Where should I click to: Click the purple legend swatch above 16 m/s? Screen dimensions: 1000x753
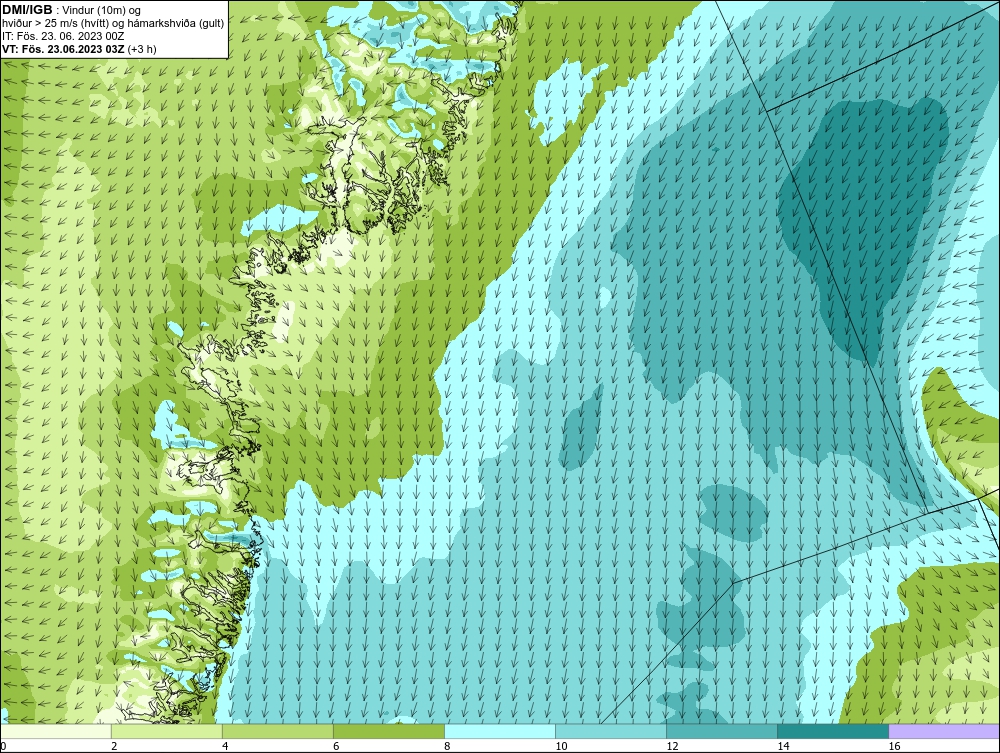pos(944,731)
